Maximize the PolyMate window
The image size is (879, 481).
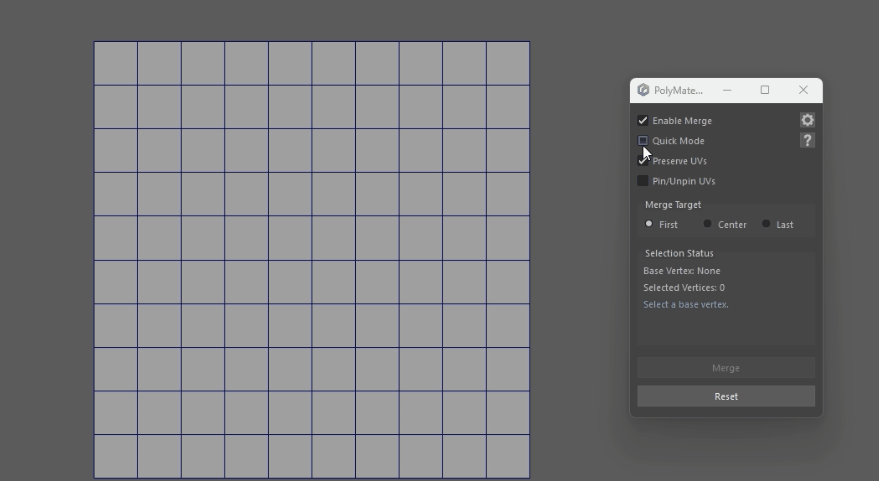pyautogui.click(x=765, y=90)
